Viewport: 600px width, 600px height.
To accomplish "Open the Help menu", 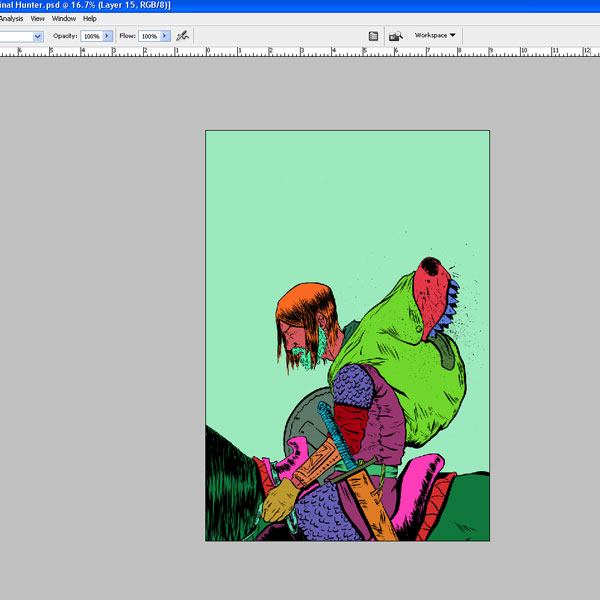I will (90, 18).
